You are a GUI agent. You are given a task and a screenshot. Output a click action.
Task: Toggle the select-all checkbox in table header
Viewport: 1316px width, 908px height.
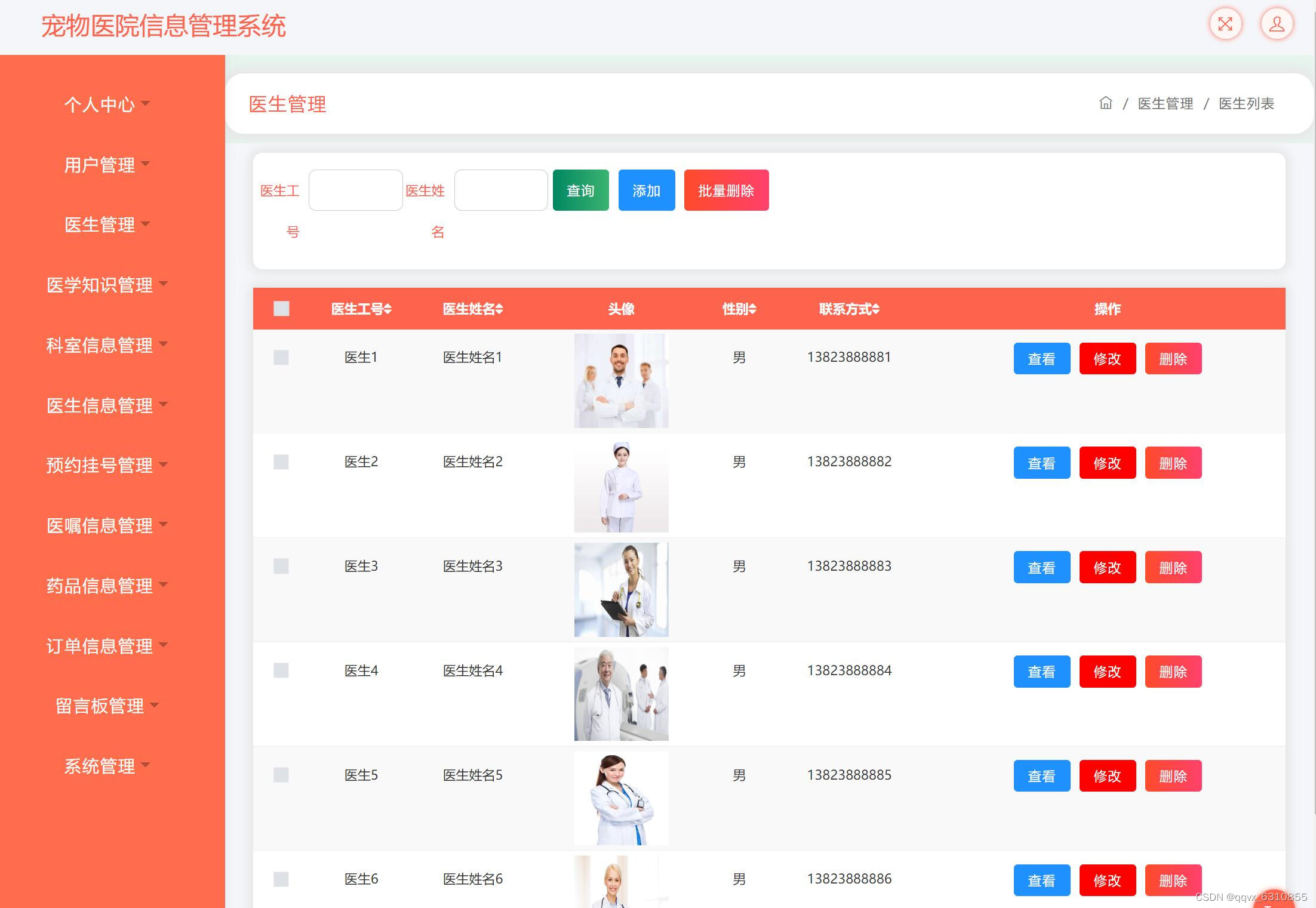click(x=281, y=309)
